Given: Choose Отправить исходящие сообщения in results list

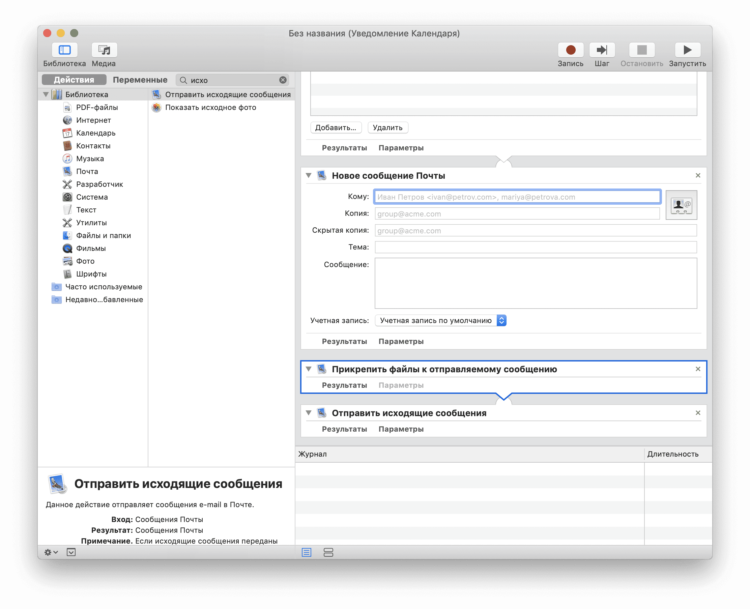Looking at the screenshot, I should [221, 95].
